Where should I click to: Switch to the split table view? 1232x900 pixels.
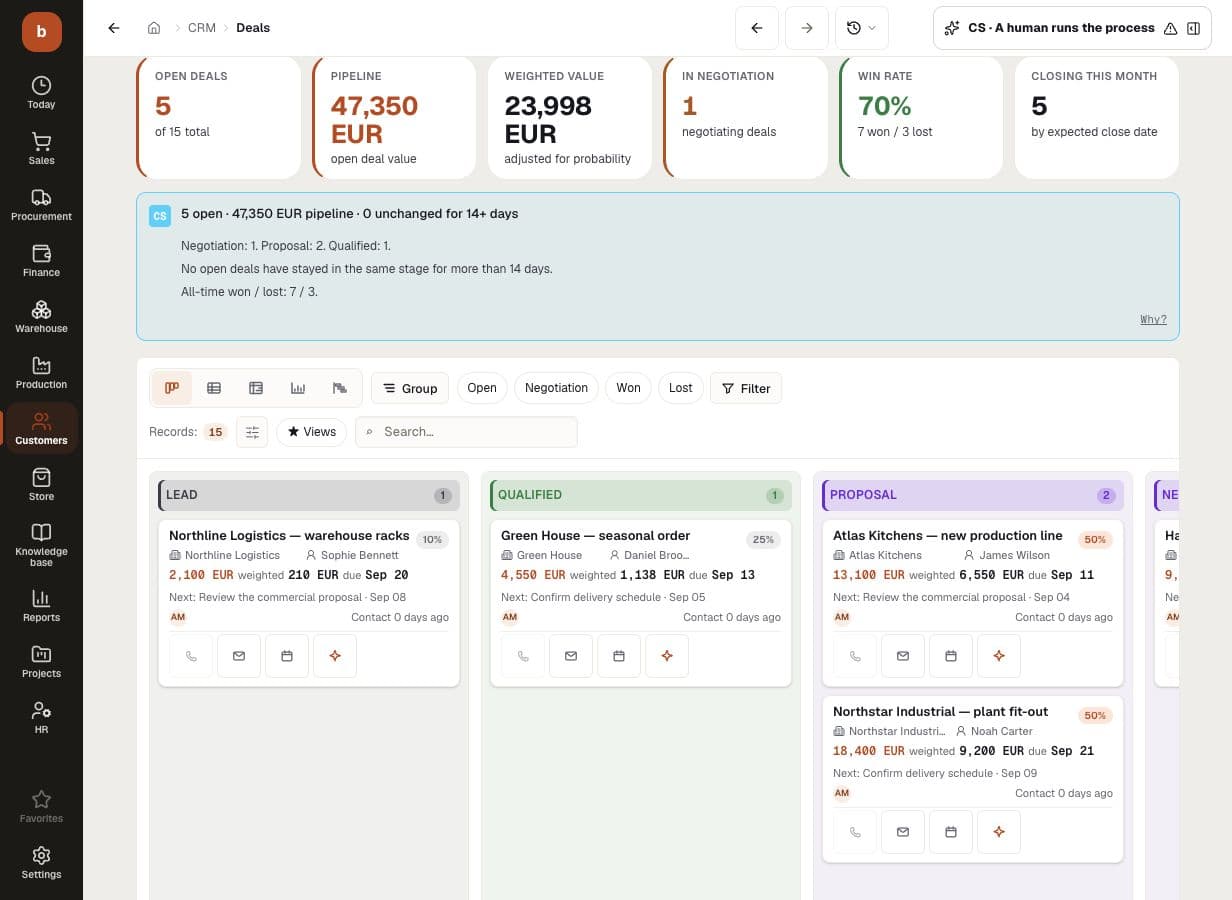[x=256, y=388]
